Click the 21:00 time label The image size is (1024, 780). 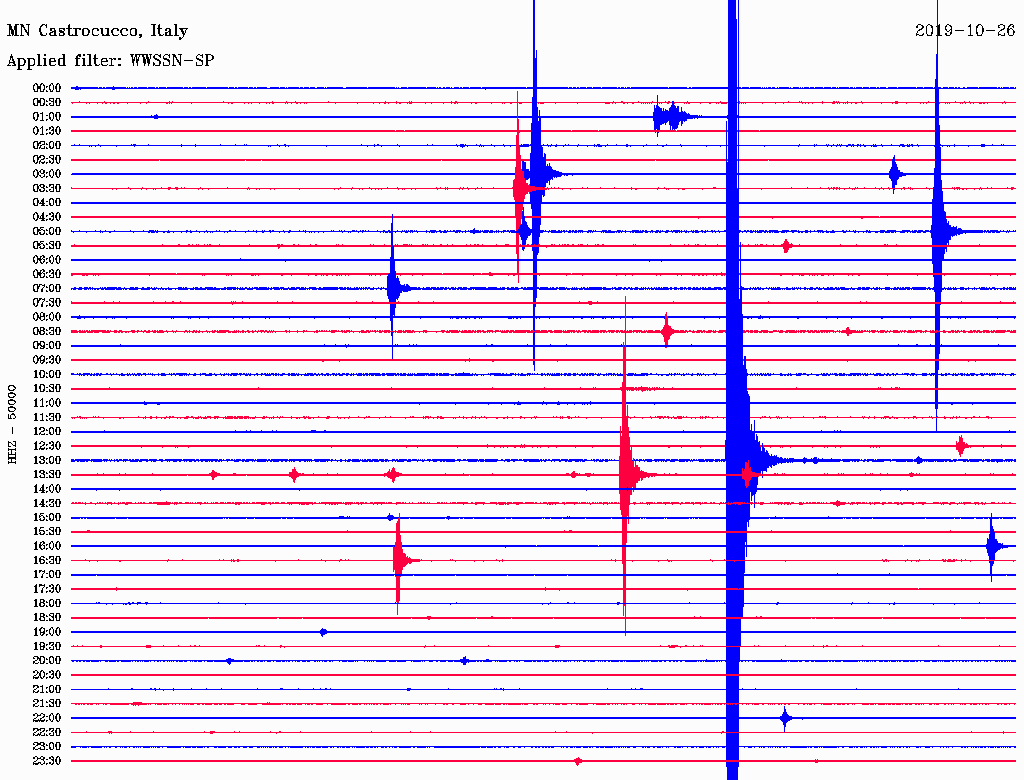coord(47,689)
